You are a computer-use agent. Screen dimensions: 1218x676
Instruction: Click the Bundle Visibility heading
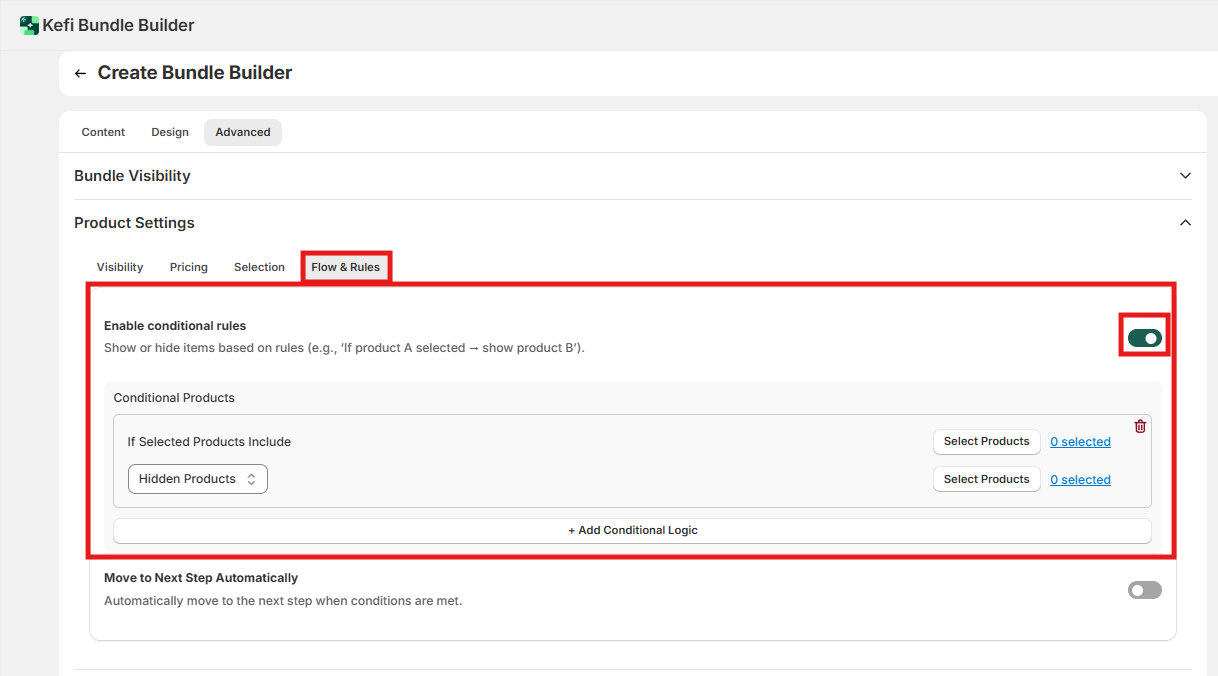pos(132,176)
